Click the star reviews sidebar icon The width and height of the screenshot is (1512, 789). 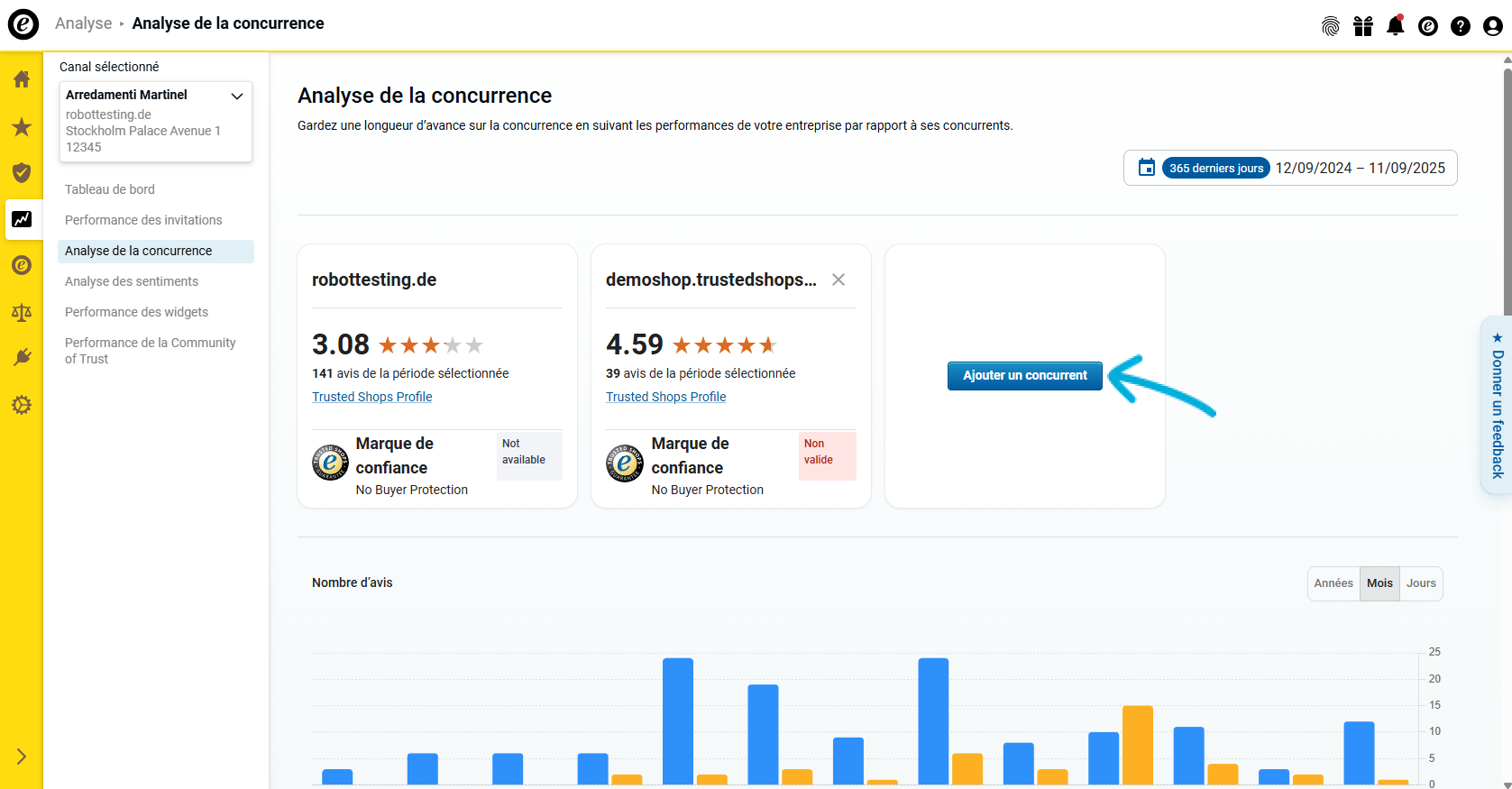point(22,127)
